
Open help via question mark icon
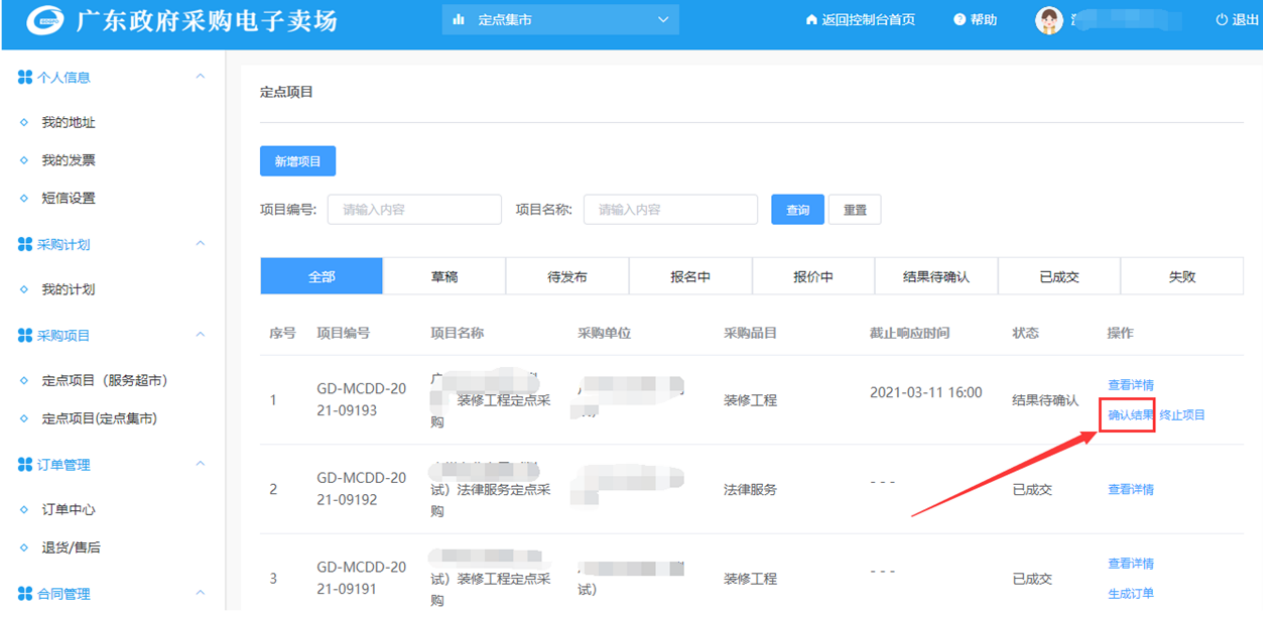coord(959,21)
